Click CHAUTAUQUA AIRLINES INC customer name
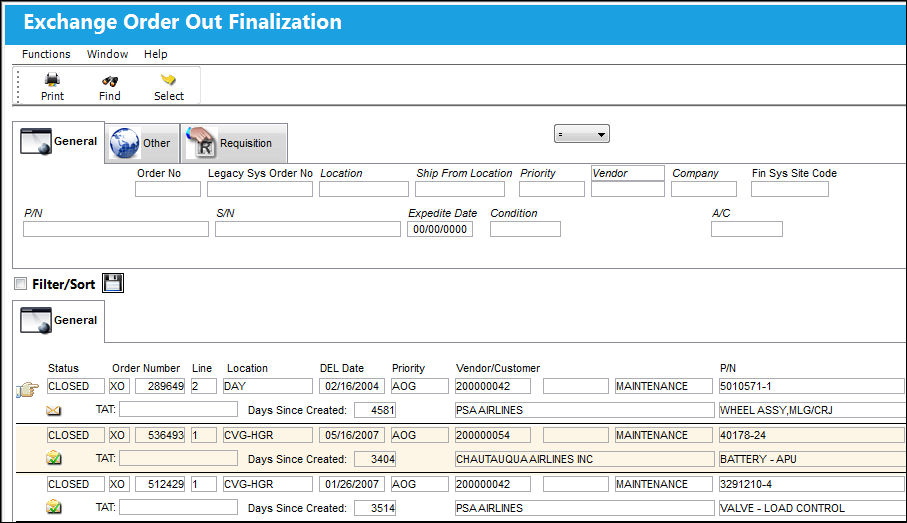The width and height of the screenshot is (907, 523). pos(584,459)
